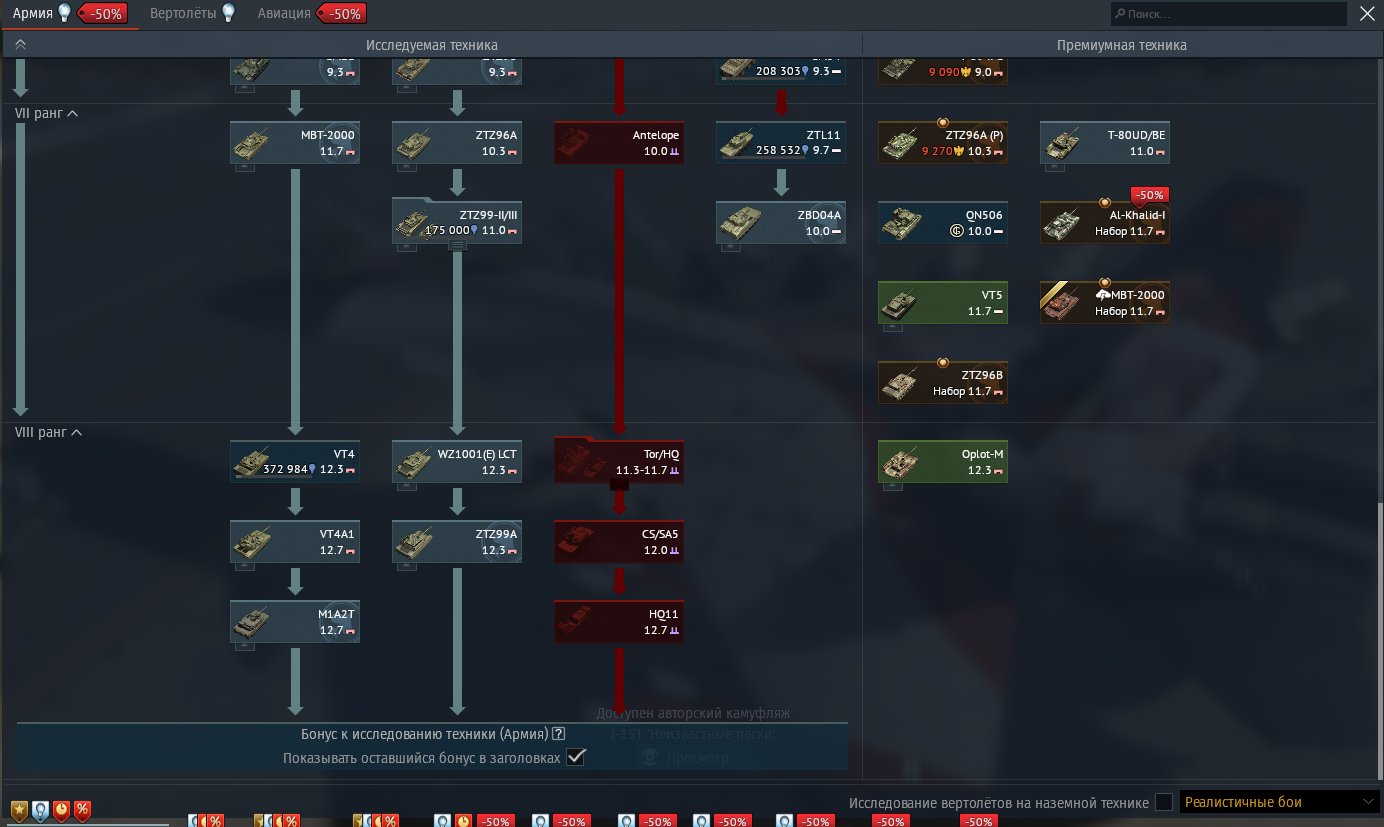Select the ZBD04A vehicle card
1384x827 pixels.
[x=781, y=223]
